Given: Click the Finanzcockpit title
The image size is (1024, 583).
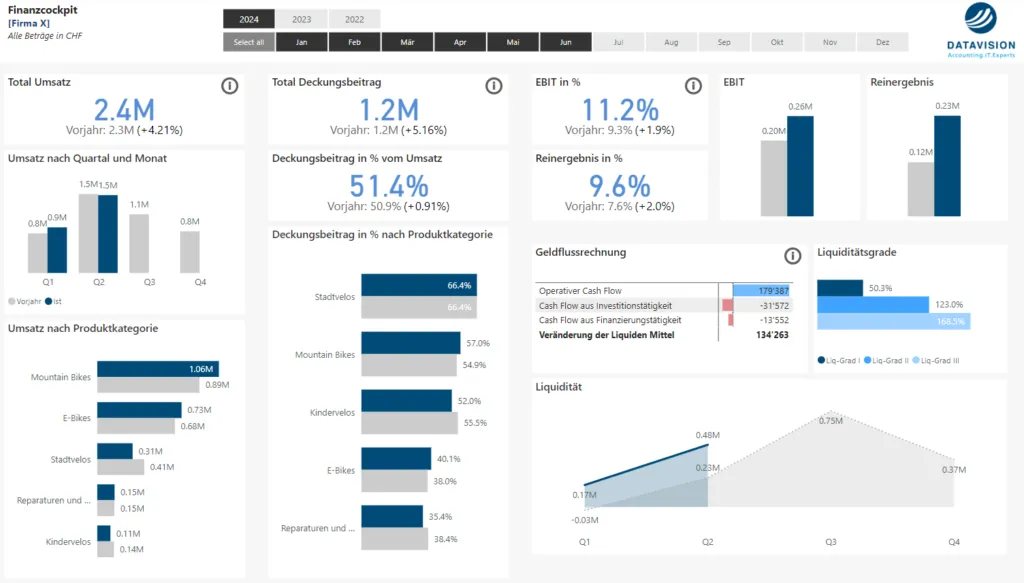Looking at the screenshot, I should pyautogui.click(x=42, y=10).
